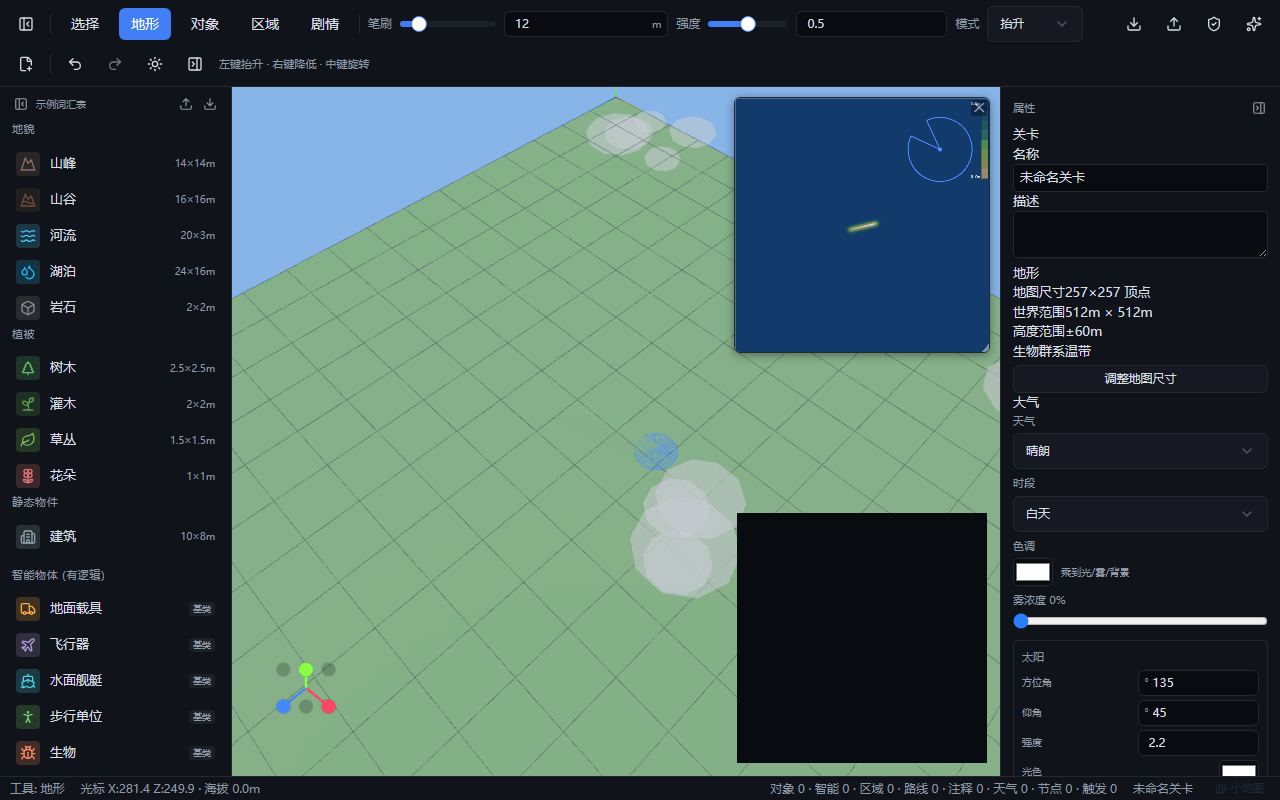Click the 未命名关卡 name in status bar
Image resolution: width=1280 pixels, height=800 pixels.
click(1163, 788)
